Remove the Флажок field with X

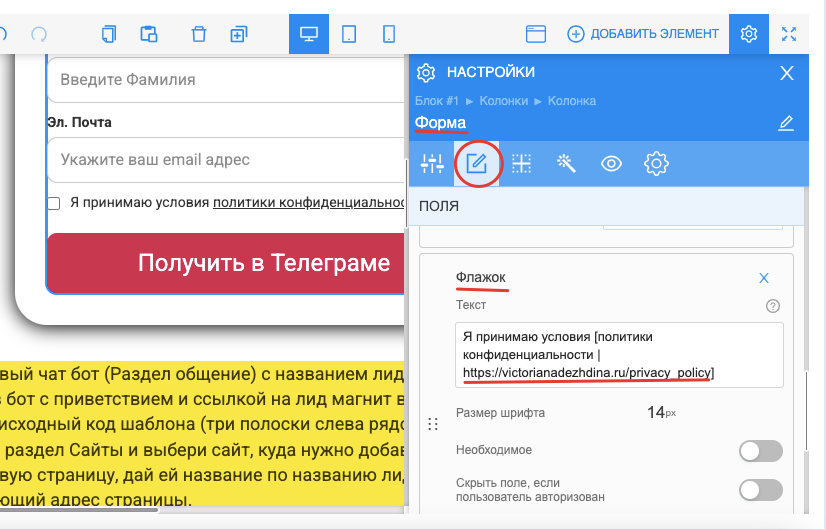[764, 278]
